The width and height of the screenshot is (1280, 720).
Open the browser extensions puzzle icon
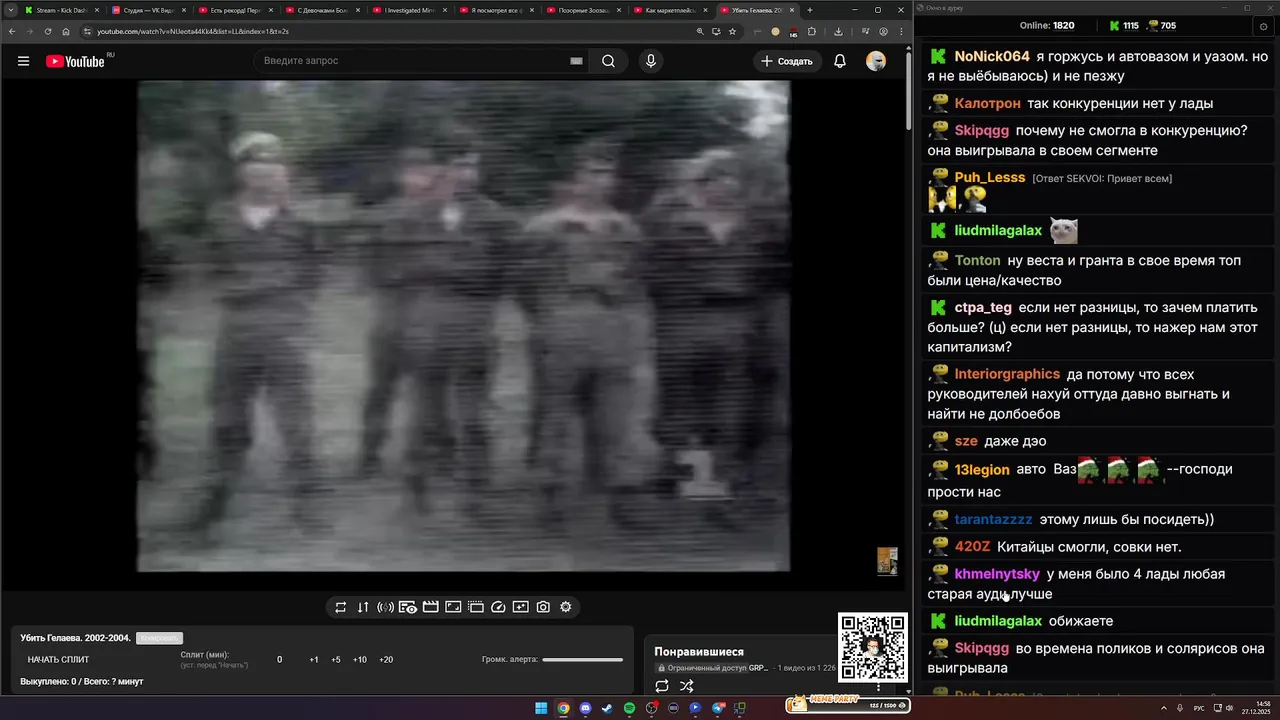(811, 31)
